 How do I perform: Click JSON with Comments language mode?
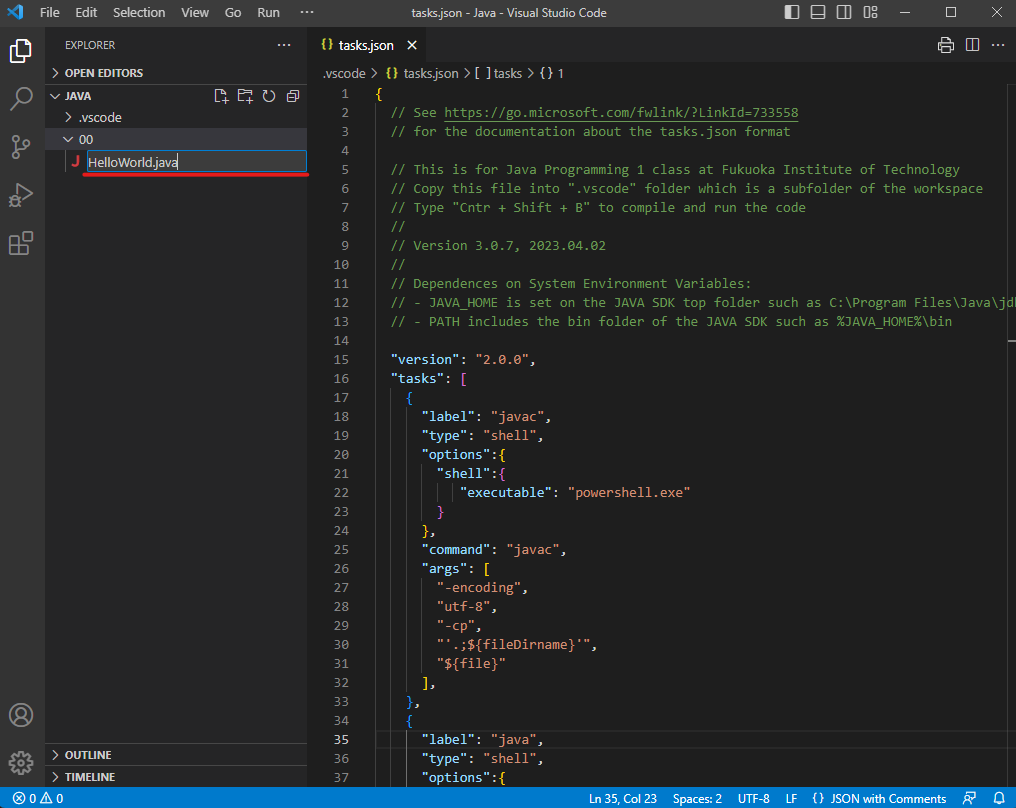pos(878,798)
